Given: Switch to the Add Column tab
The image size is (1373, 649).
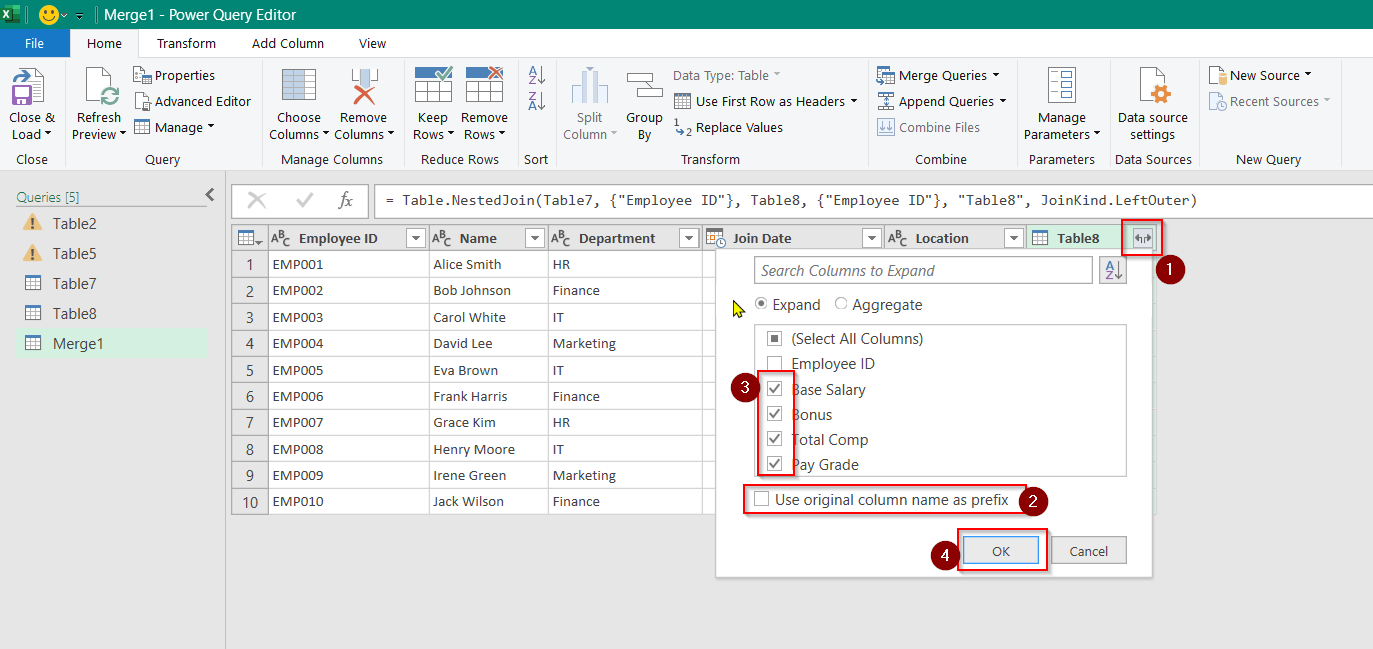Looking at the screenshot, I should (x=288, y=43).
